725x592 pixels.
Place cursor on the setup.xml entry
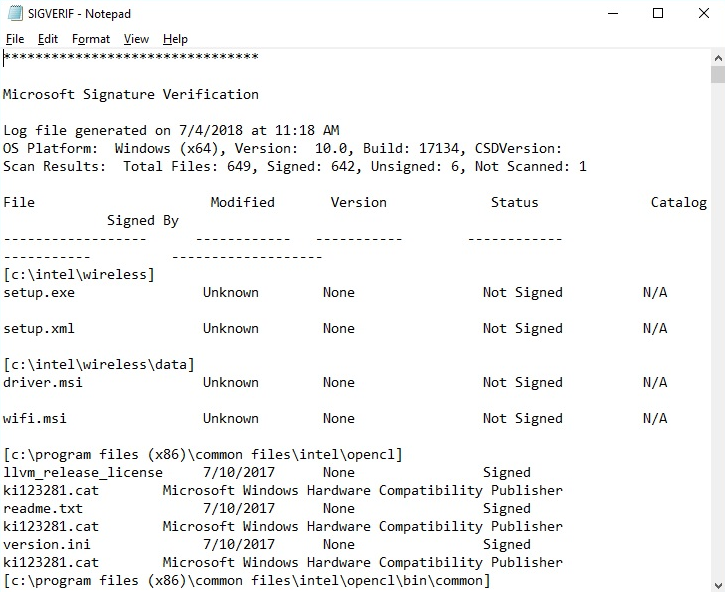click(x=39, y=329)
